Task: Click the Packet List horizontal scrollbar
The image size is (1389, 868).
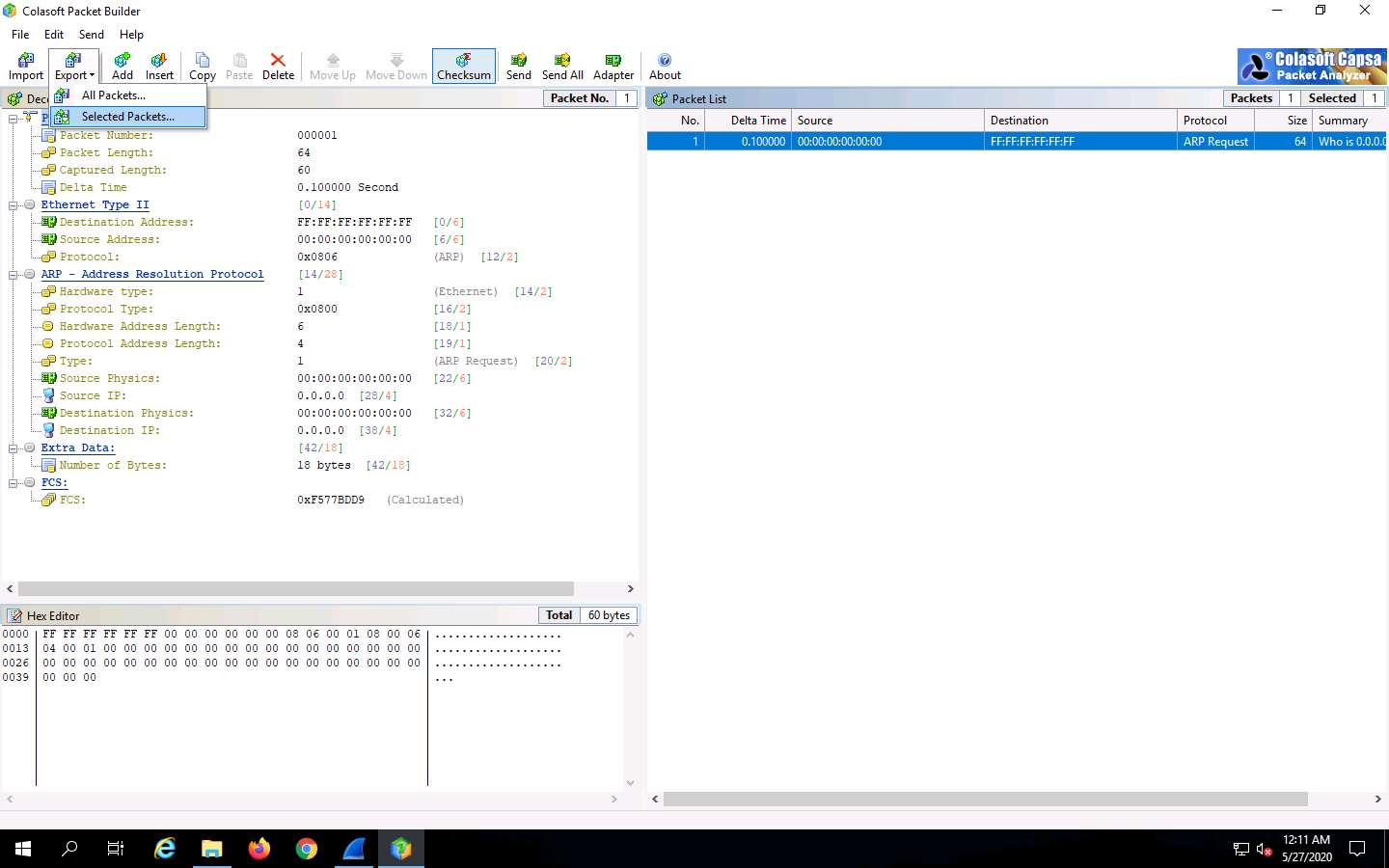Action: click(985, 800)
